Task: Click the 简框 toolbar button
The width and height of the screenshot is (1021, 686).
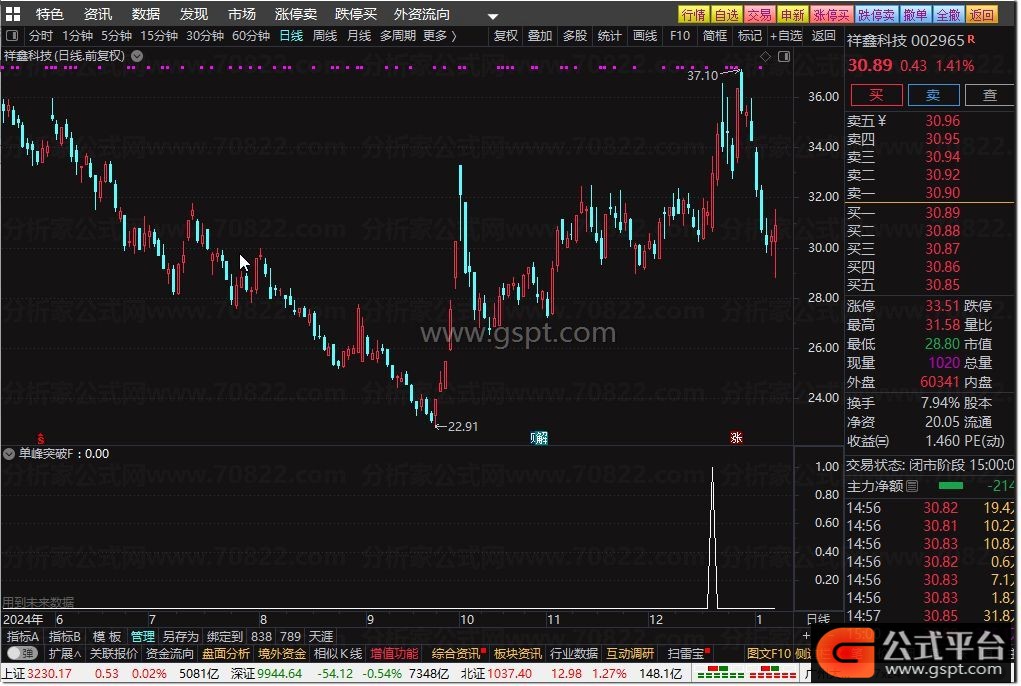Action: point(714,35)
